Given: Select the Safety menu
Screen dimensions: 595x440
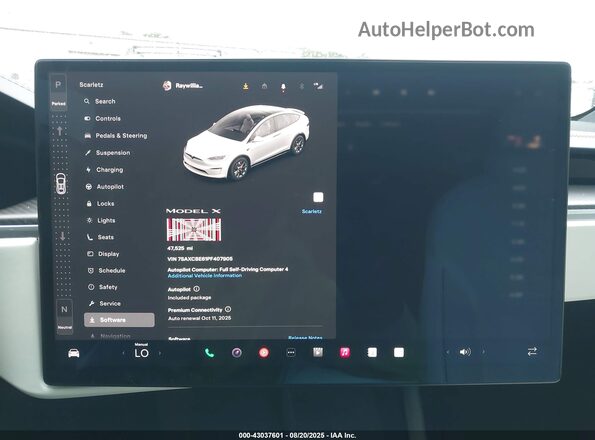Looking at the screenshot, I should click(x=103, y=287).
